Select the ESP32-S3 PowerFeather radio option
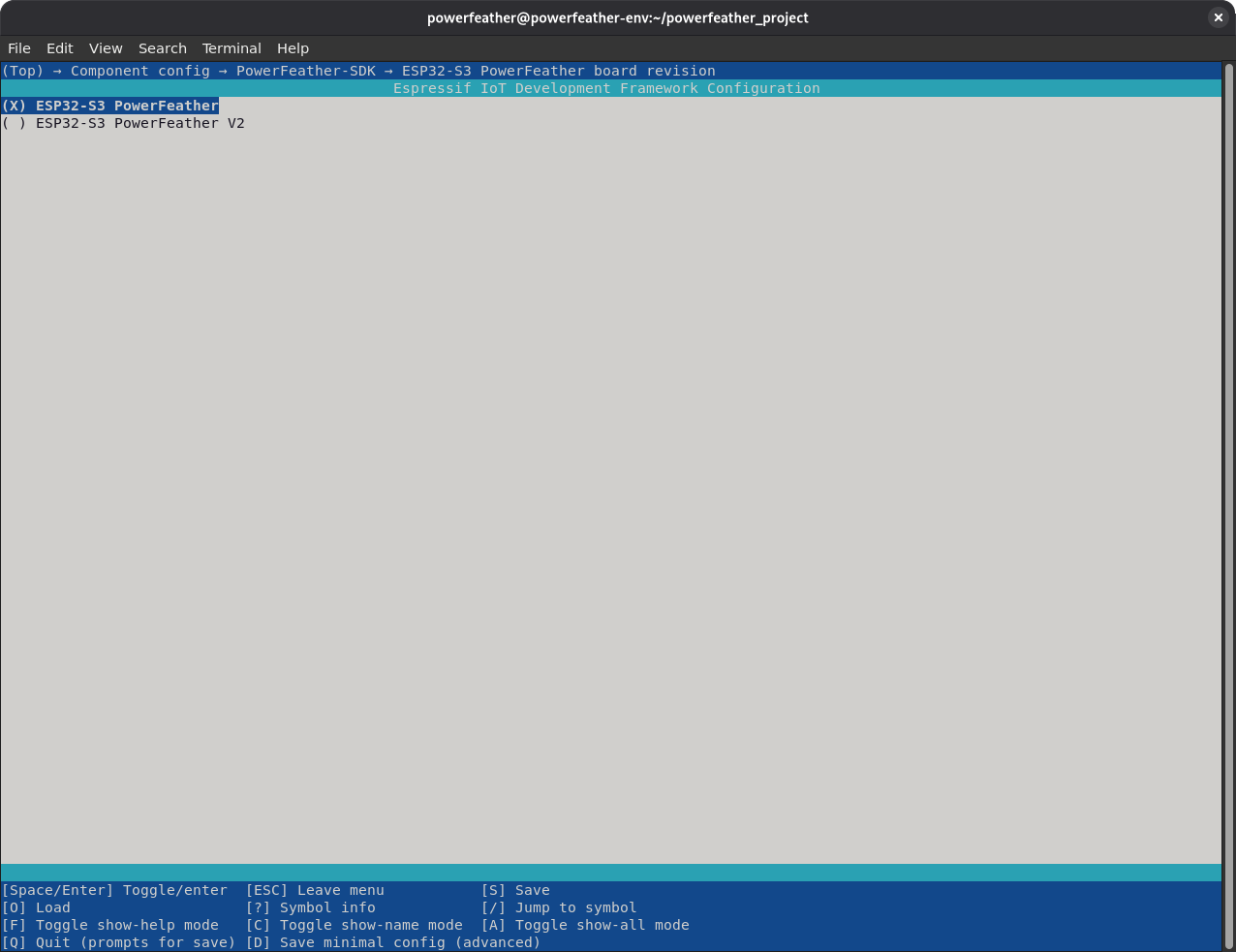 pyautogui.click(x=110, y=106)
